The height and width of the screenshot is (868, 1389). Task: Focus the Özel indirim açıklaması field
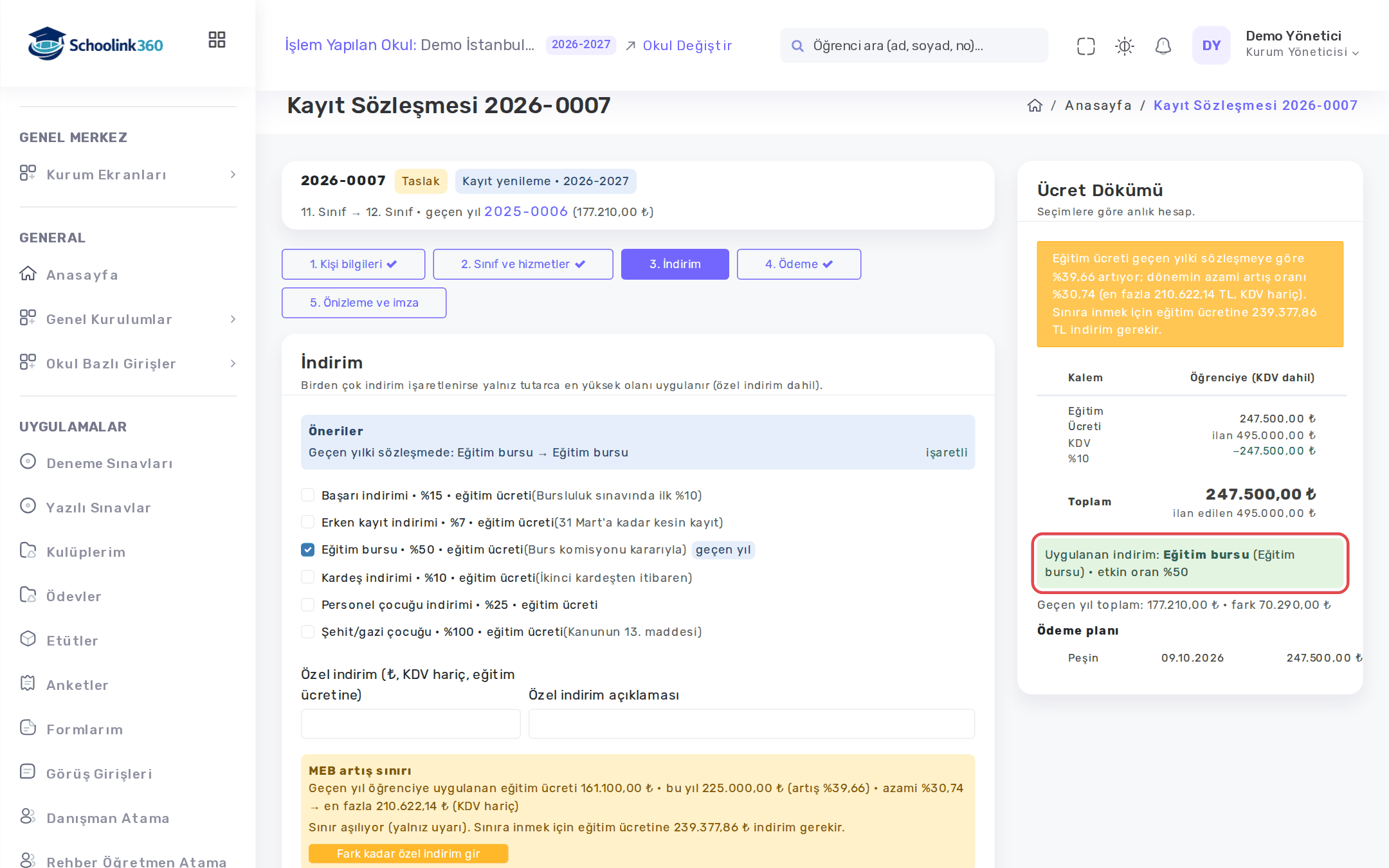[x=751, y=724]
